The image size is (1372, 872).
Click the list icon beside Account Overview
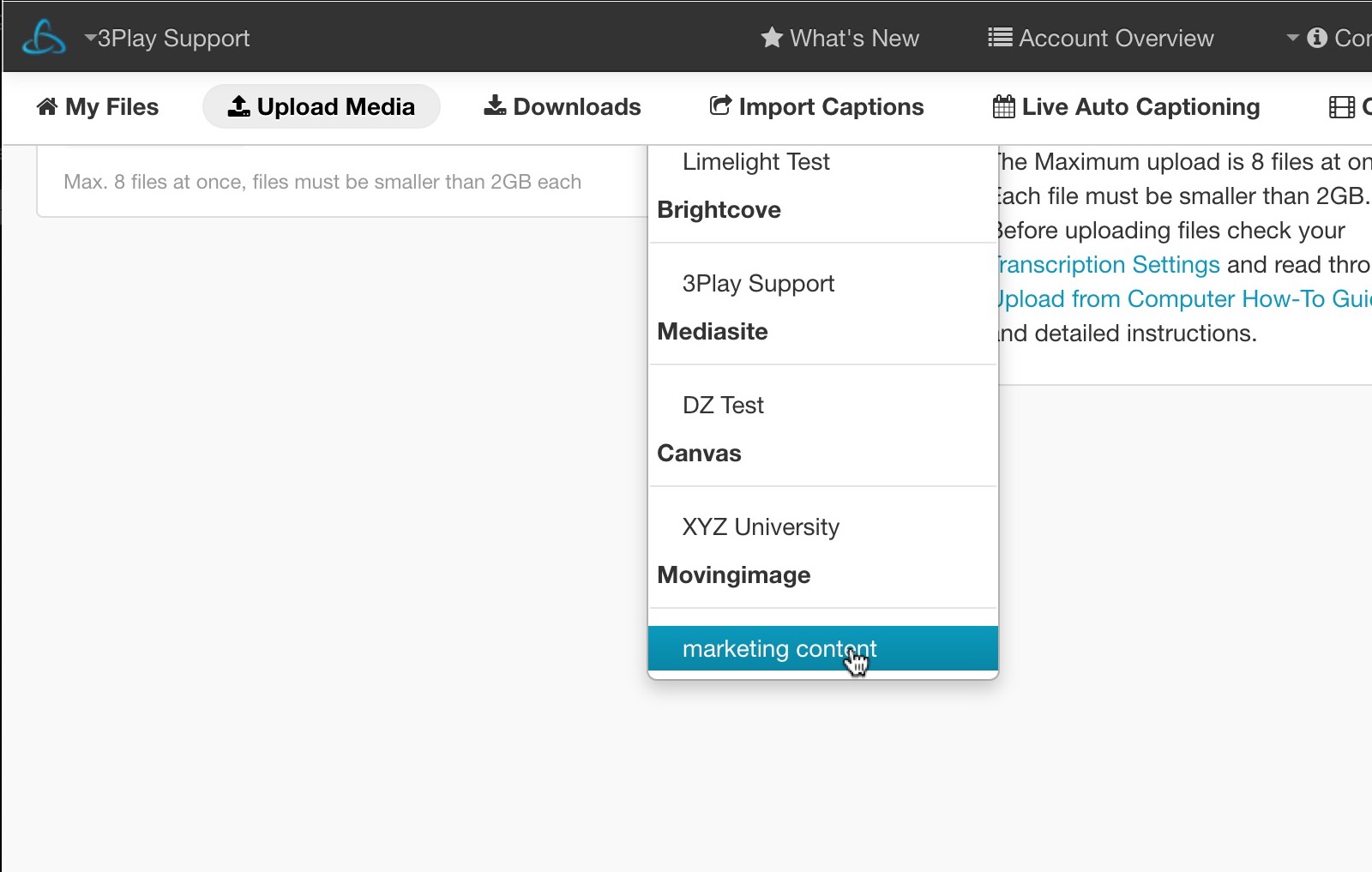(x=1000, y=38)
